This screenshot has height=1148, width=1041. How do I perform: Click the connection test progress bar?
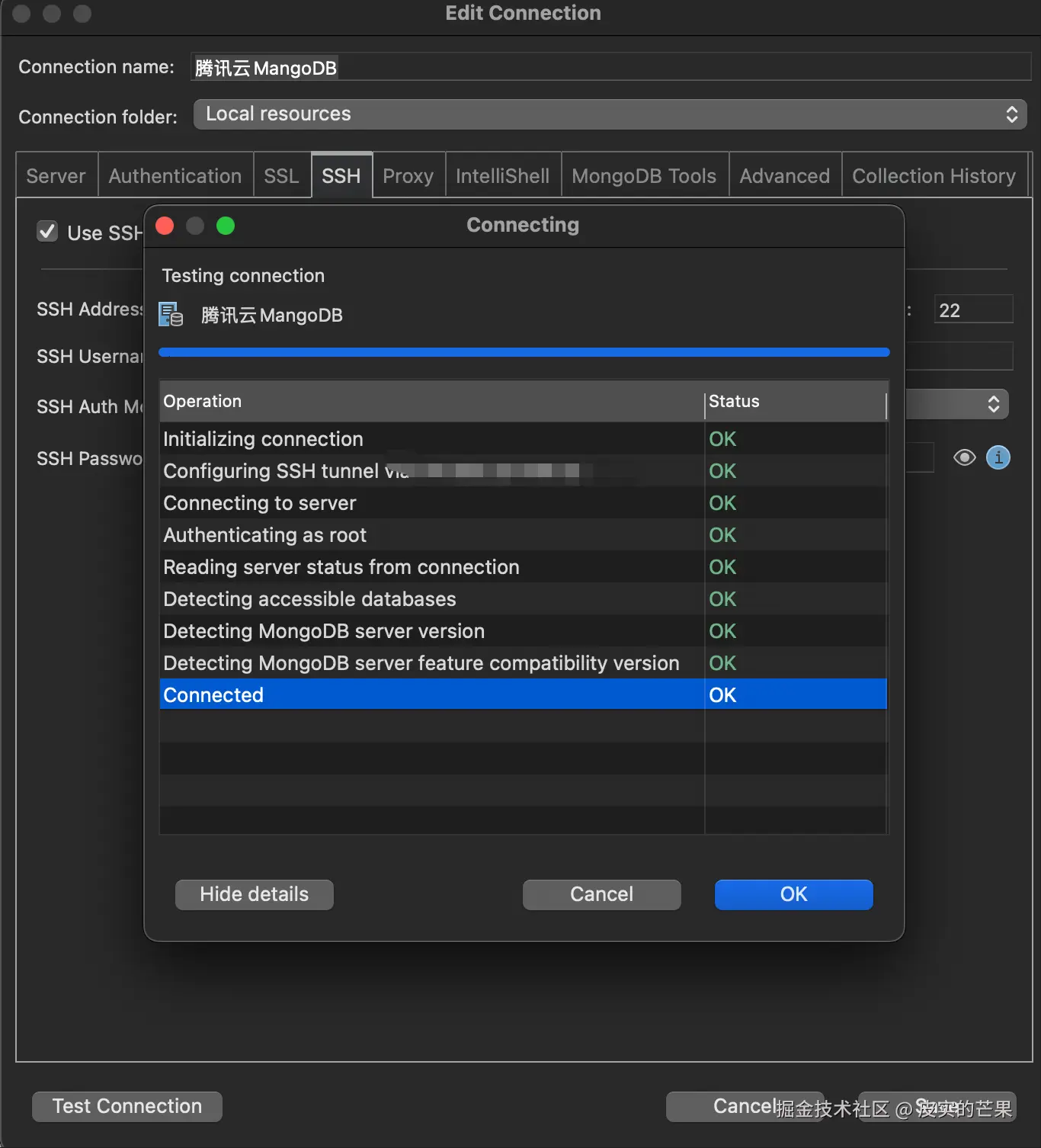tap(524, 352)
